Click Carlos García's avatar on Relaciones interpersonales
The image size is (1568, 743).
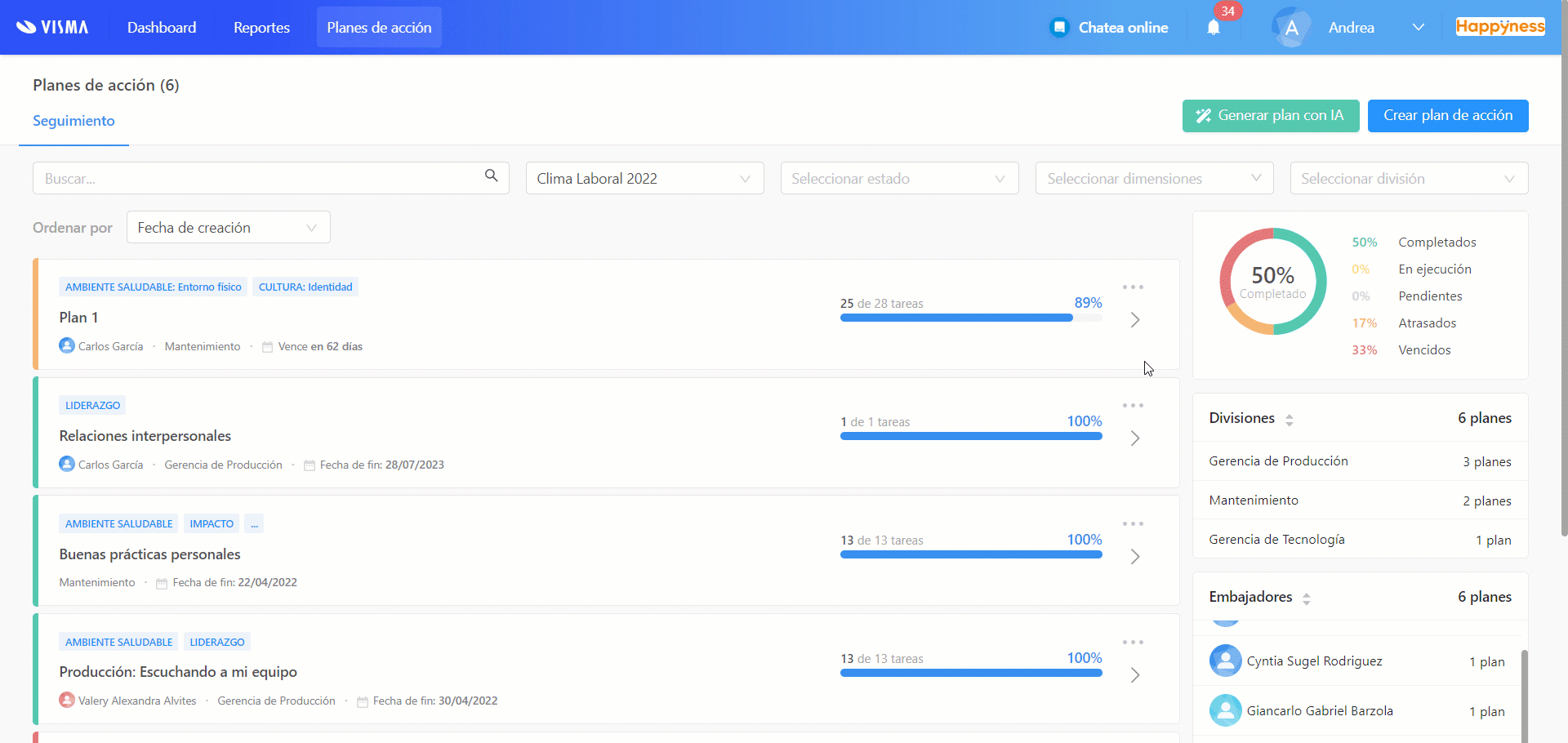pyautogui.click(x=67, y=464)
